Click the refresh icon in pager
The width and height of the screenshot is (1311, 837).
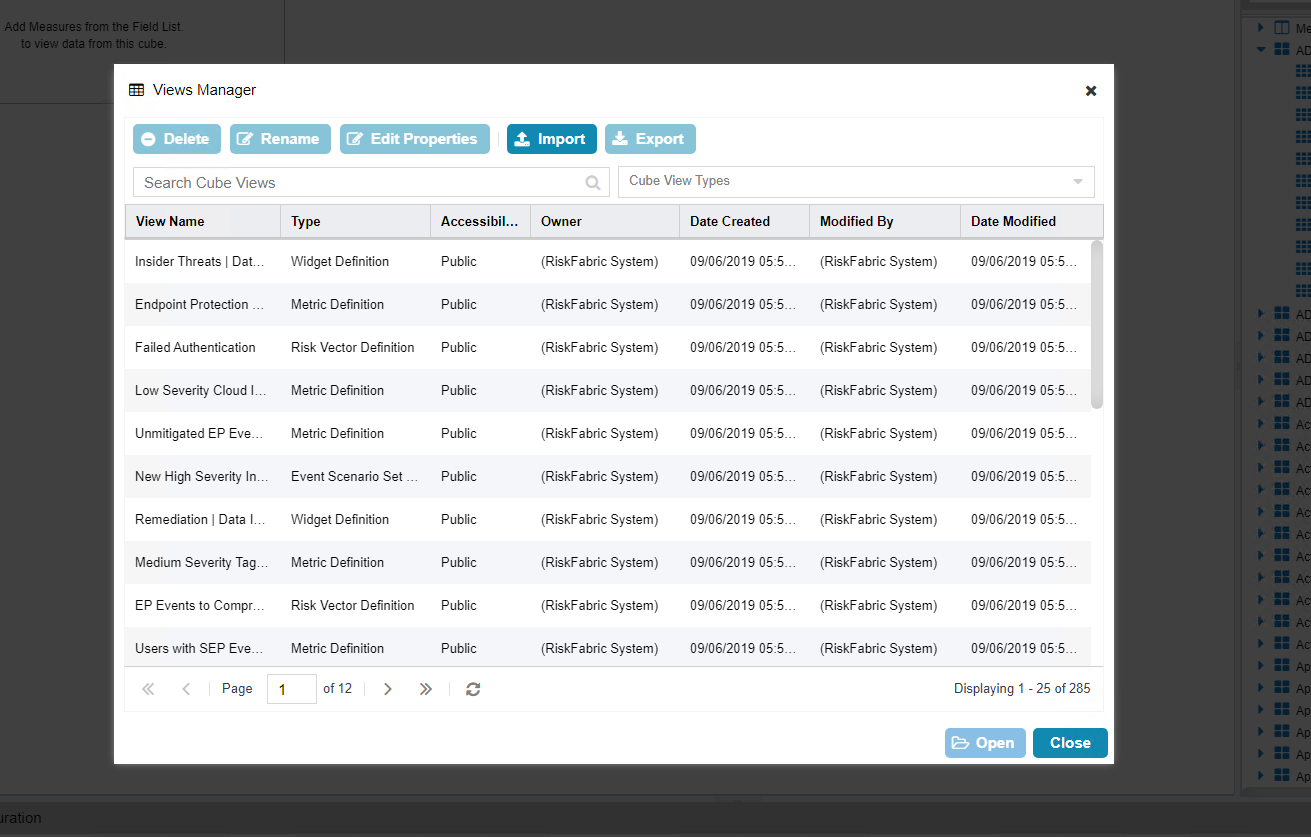click(473, 689)
